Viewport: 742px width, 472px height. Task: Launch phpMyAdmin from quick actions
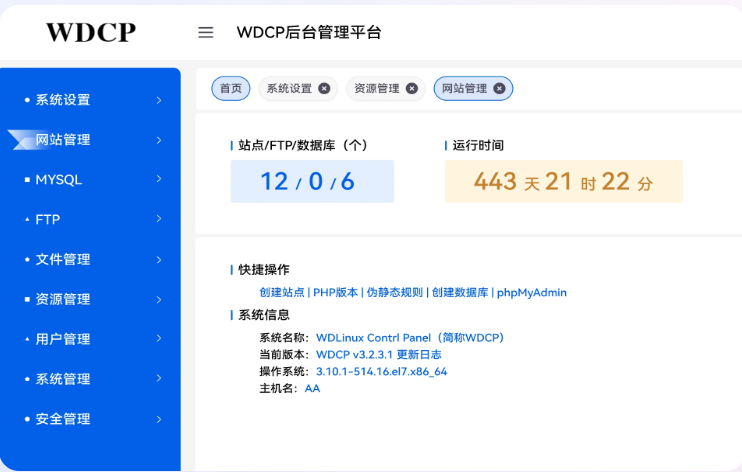(x=532, y=293)
